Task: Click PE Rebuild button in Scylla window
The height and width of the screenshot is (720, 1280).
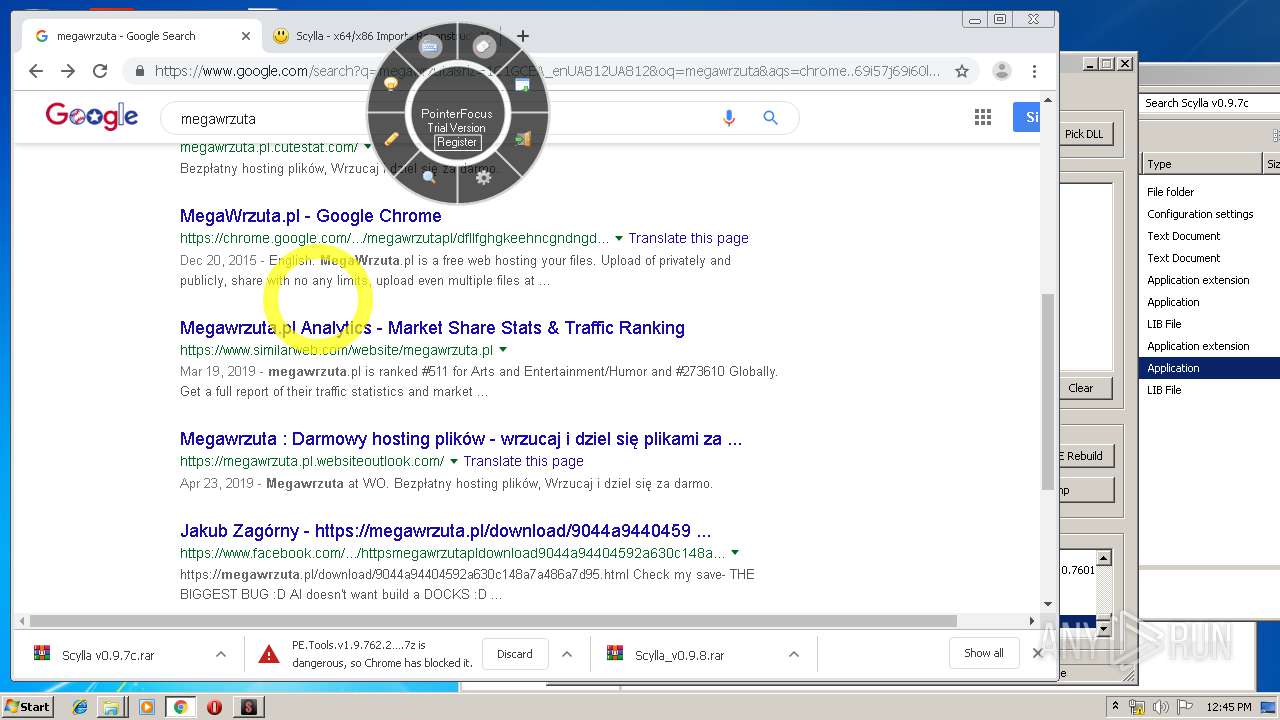Action: [1085, 456]
